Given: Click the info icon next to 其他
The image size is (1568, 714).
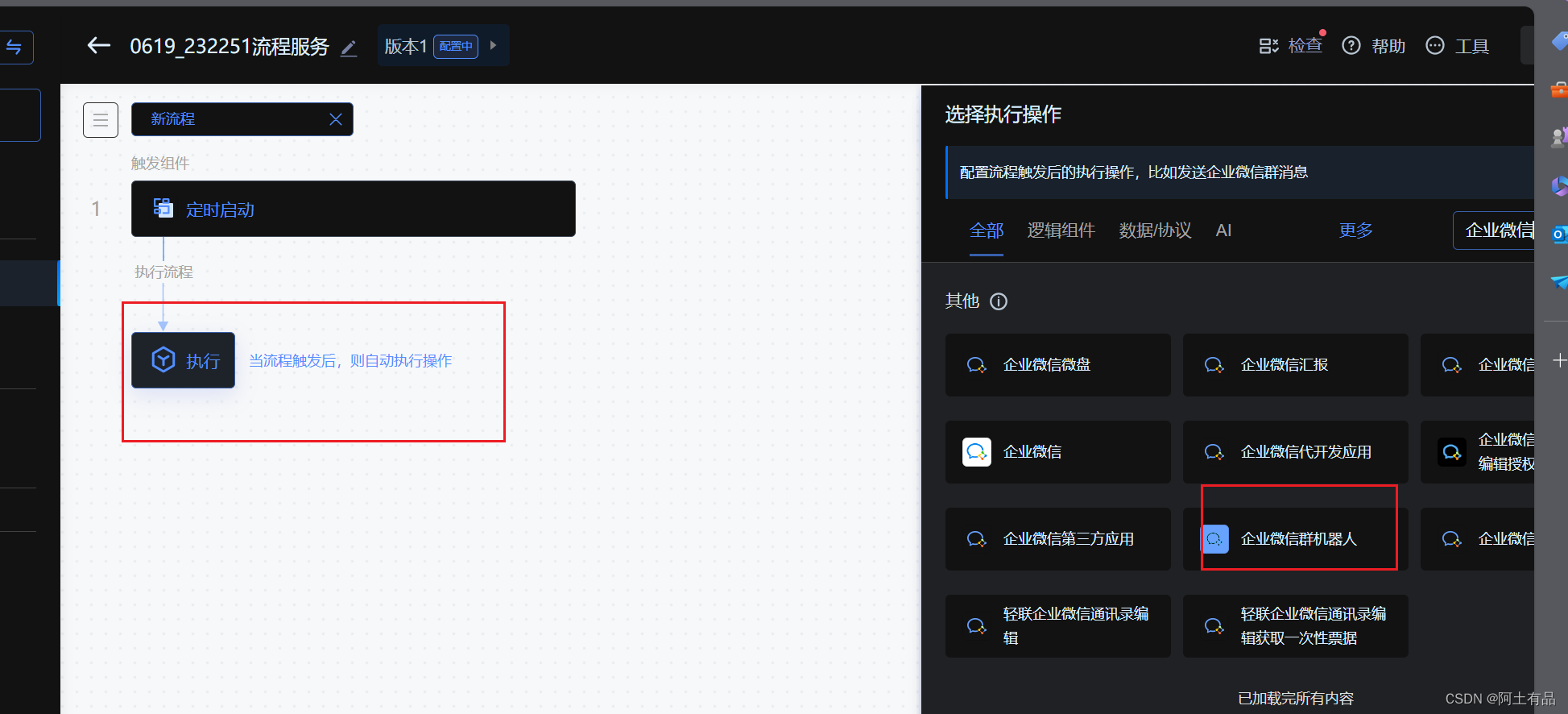Looking at the screenshot, I should click(x=999, y=301).
